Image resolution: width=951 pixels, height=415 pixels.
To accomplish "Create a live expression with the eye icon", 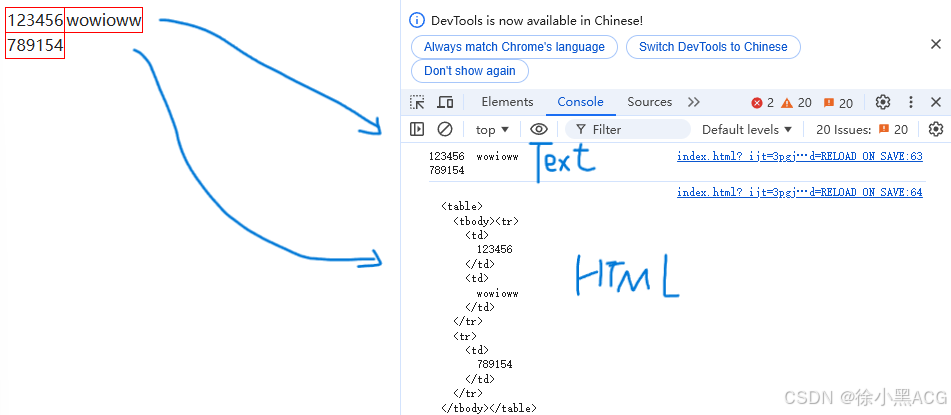I will tap(539, 129).
